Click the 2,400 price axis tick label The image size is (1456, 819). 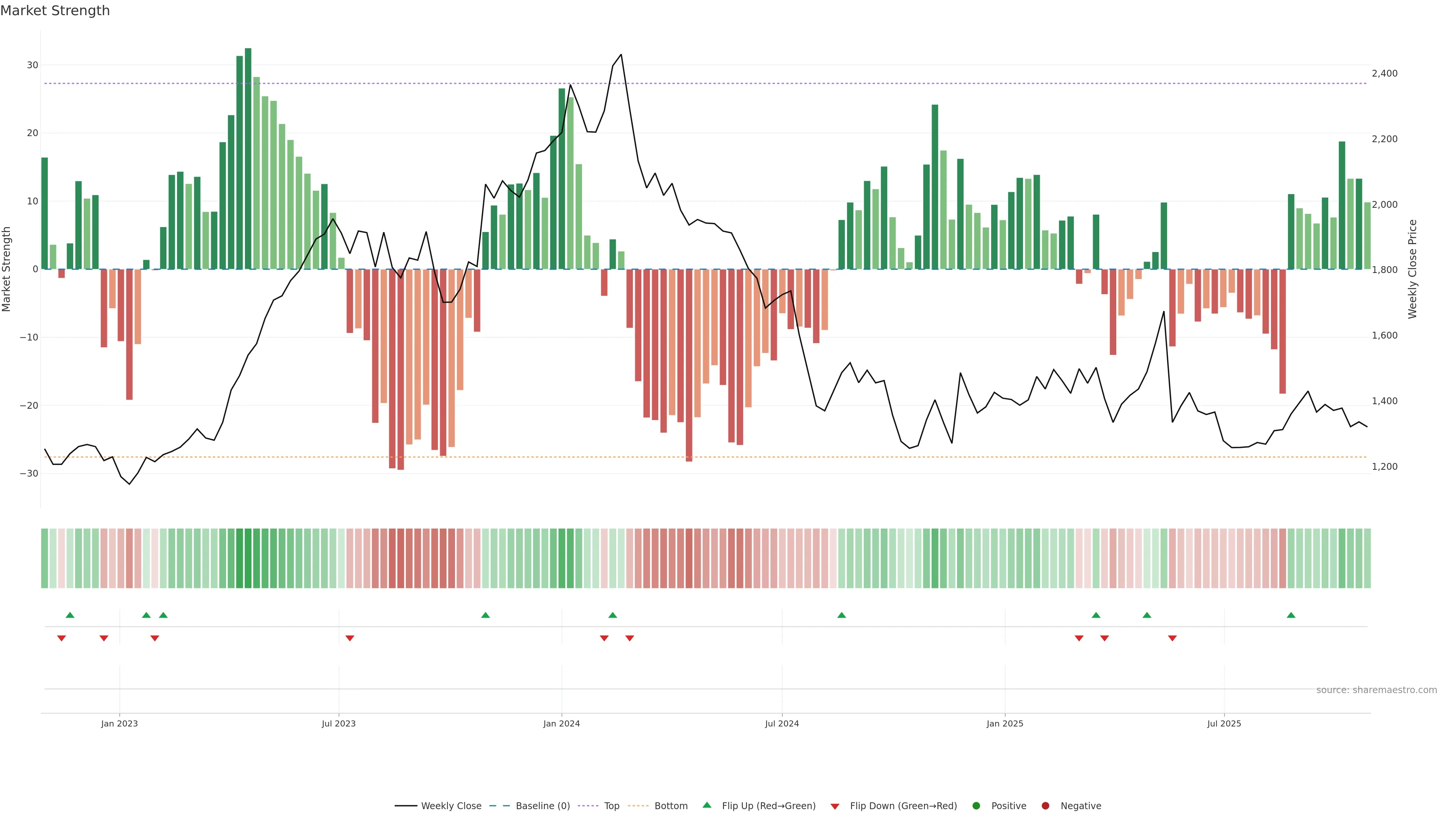pyautogui.click(x=1384, y=74)
